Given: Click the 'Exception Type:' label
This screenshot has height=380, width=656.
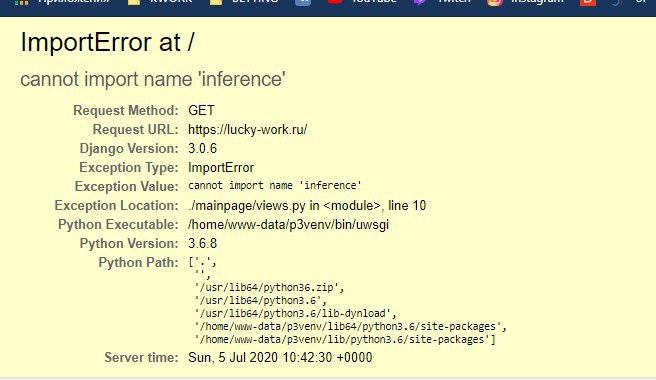Looking at the screenshot, I should pos(129,167).
